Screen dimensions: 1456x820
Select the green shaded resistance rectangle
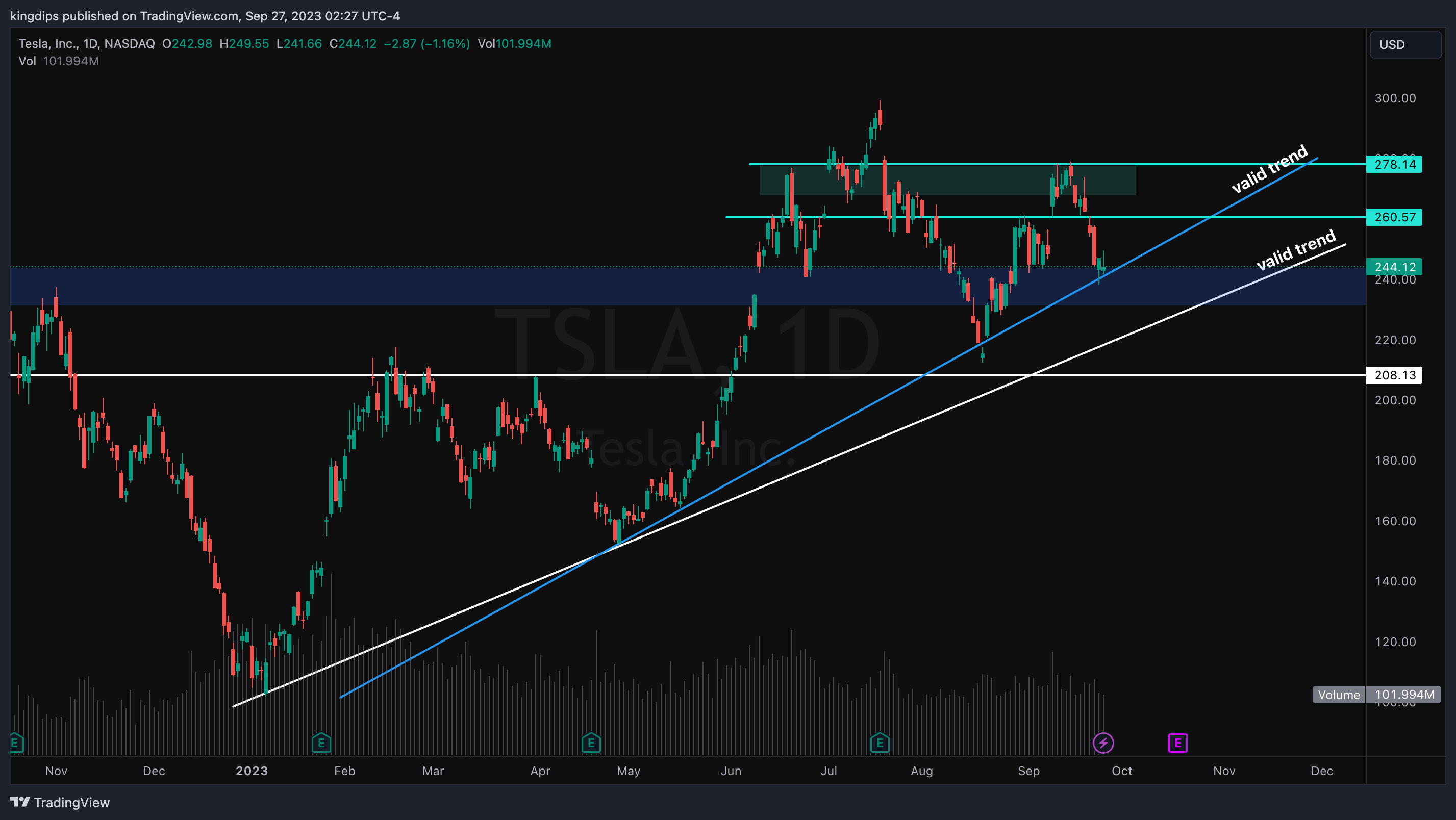coord(947,181)
